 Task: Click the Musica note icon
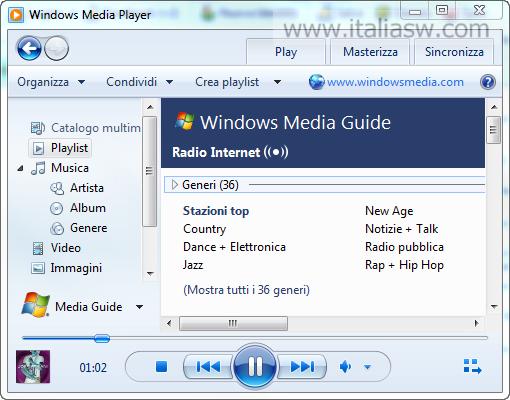[38, 168]
